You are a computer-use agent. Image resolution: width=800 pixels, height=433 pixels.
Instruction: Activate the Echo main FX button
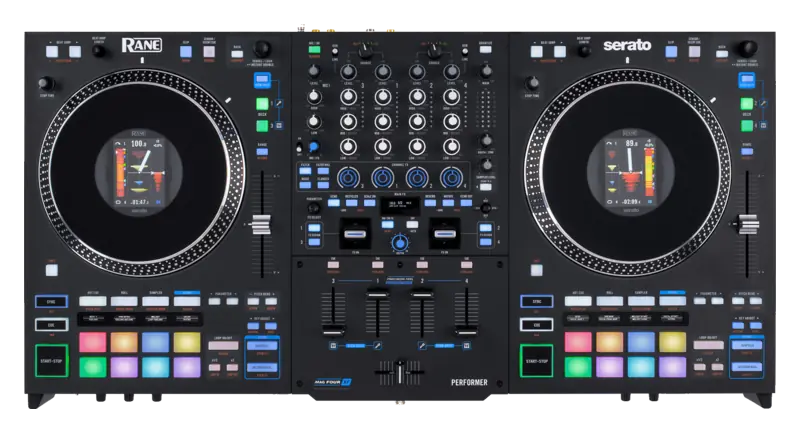(x=334, y=202)
